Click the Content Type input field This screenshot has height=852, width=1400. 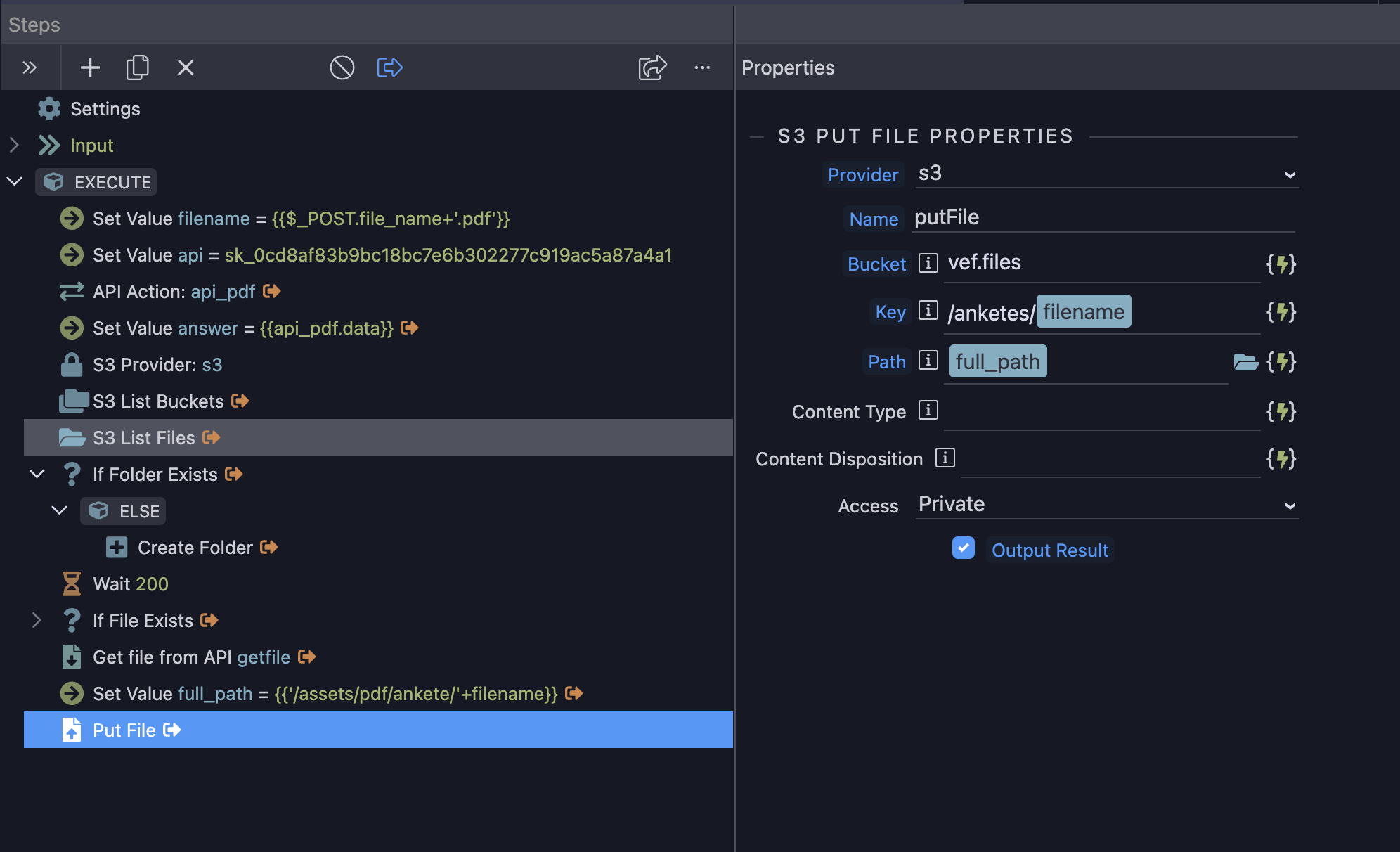pyautogui.click(x=1102, y=413)
